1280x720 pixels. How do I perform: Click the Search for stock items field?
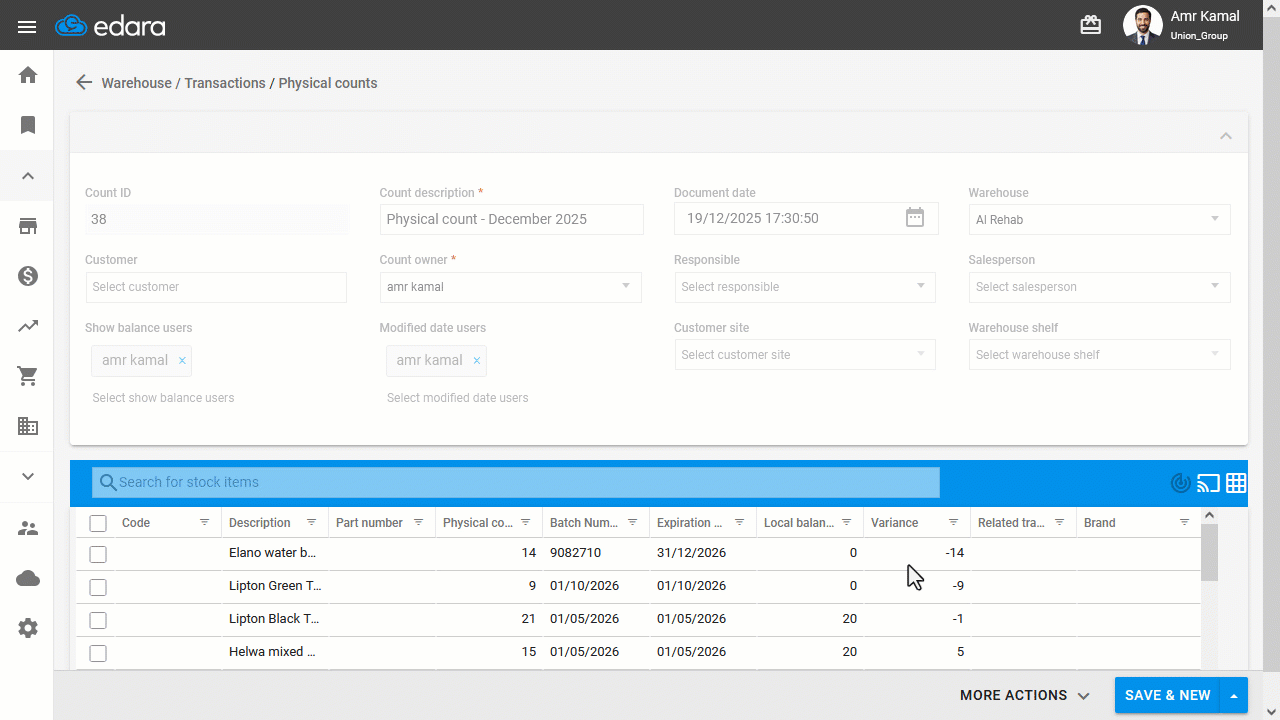point(516,482)
